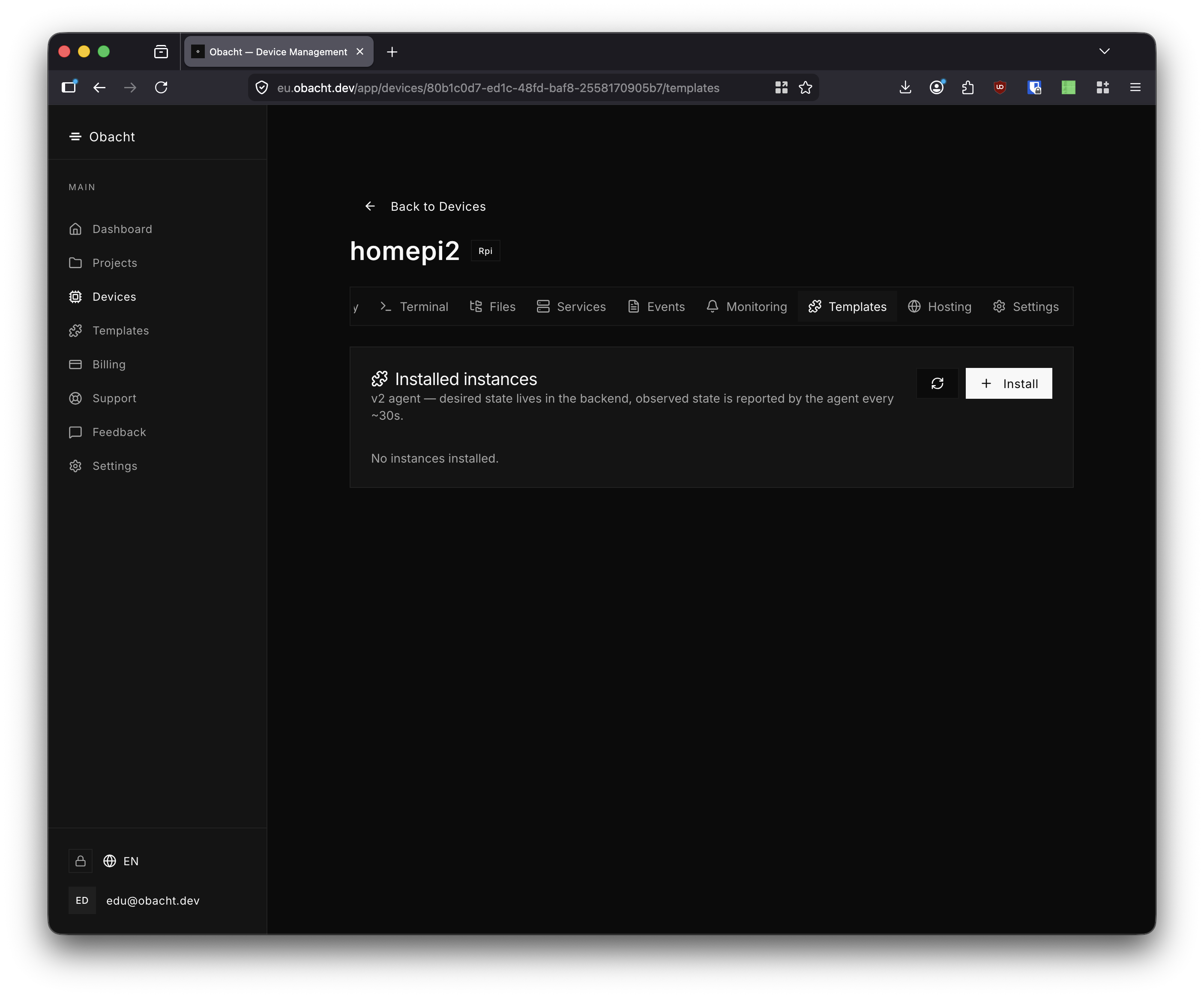
Task: Open the site security shield icon
Action: tap(261, 88)
